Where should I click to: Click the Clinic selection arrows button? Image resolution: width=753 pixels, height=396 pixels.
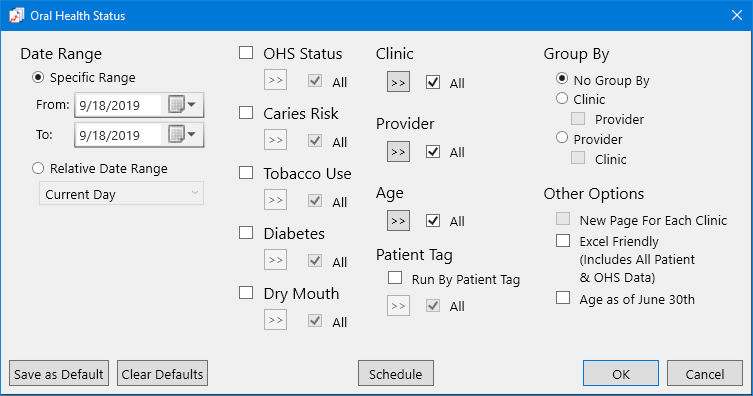click(398, 83)
